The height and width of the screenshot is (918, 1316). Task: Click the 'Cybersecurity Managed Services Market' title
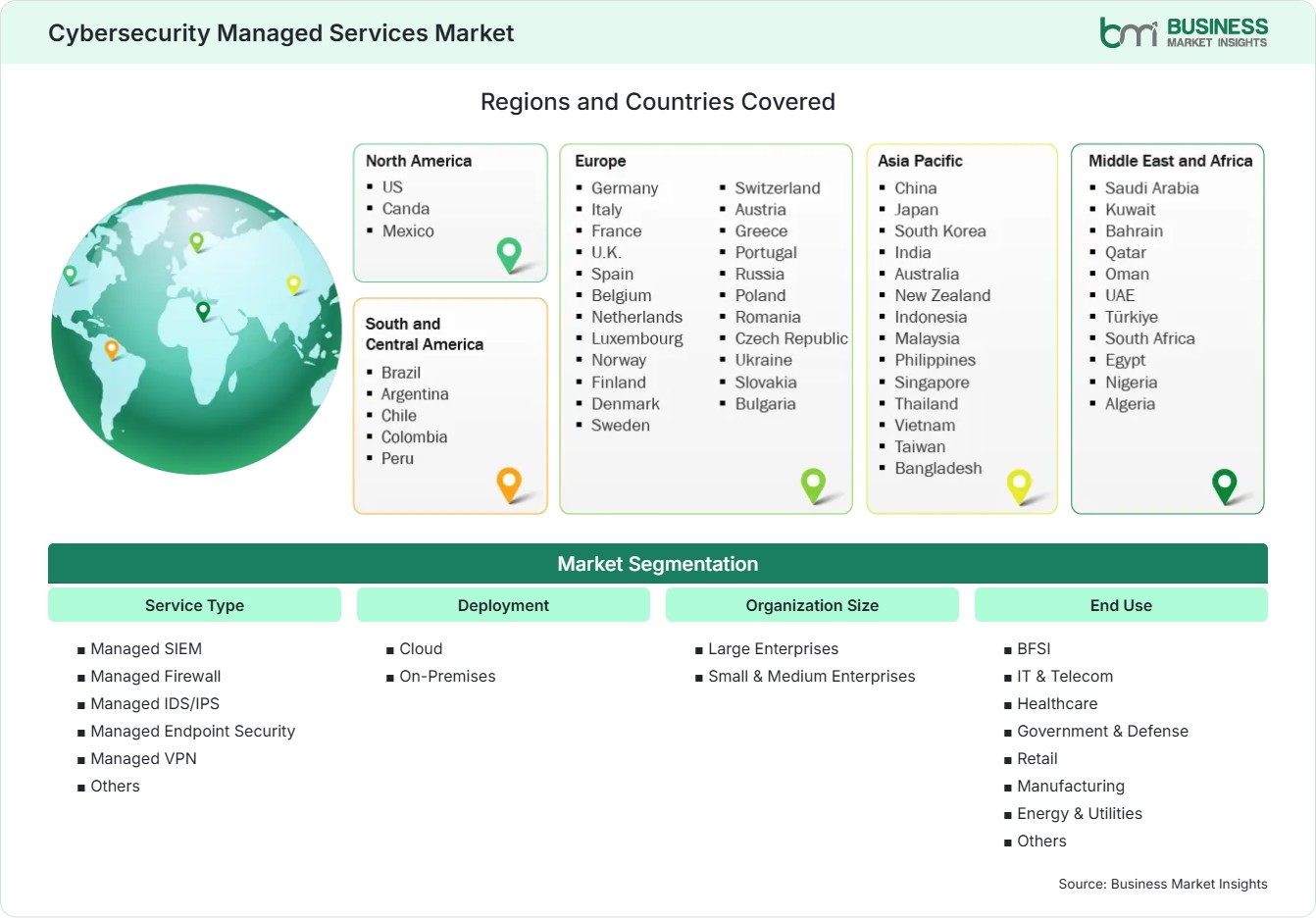(281, 33)
